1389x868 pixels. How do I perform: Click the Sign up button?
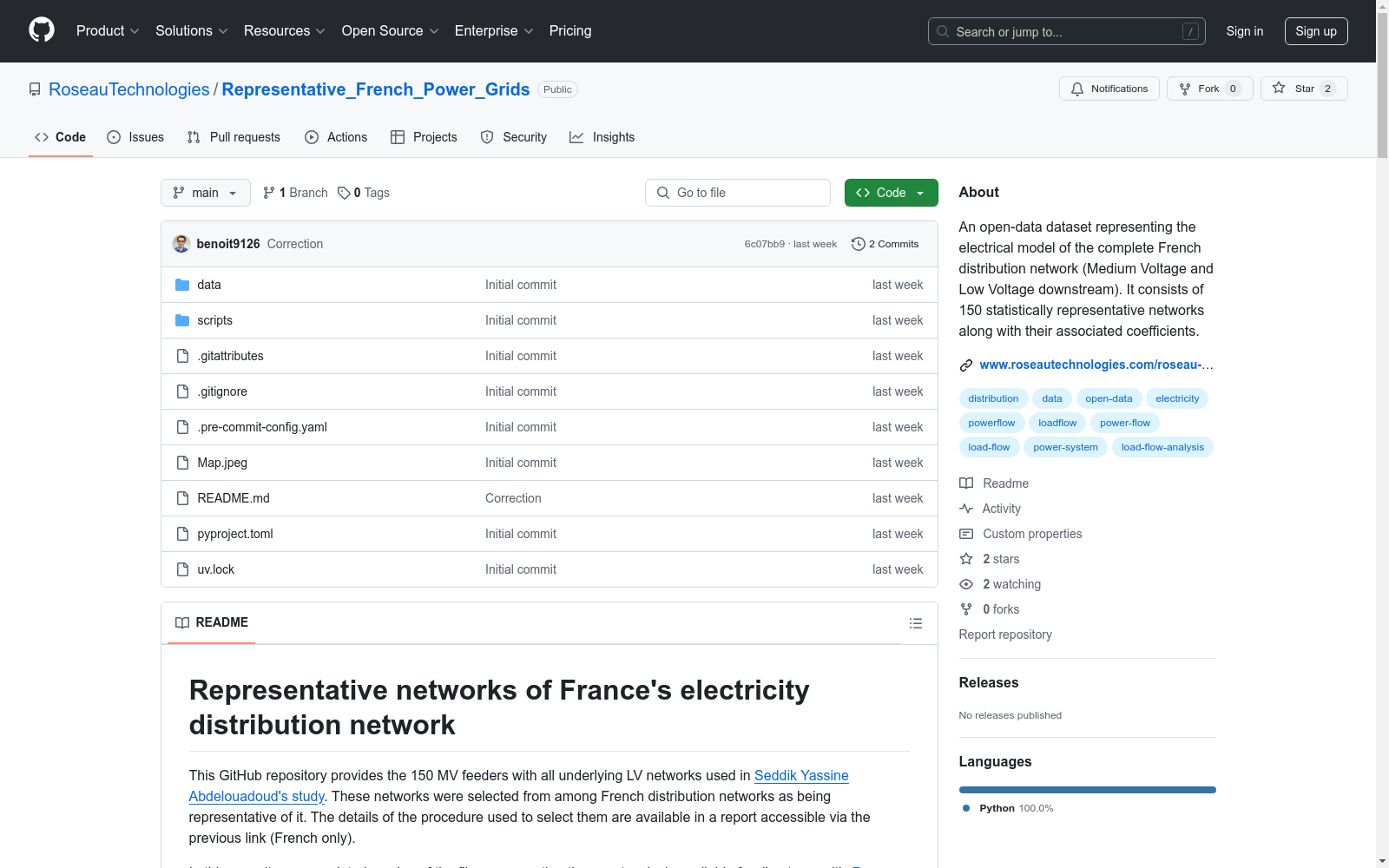click(1316, 31)
